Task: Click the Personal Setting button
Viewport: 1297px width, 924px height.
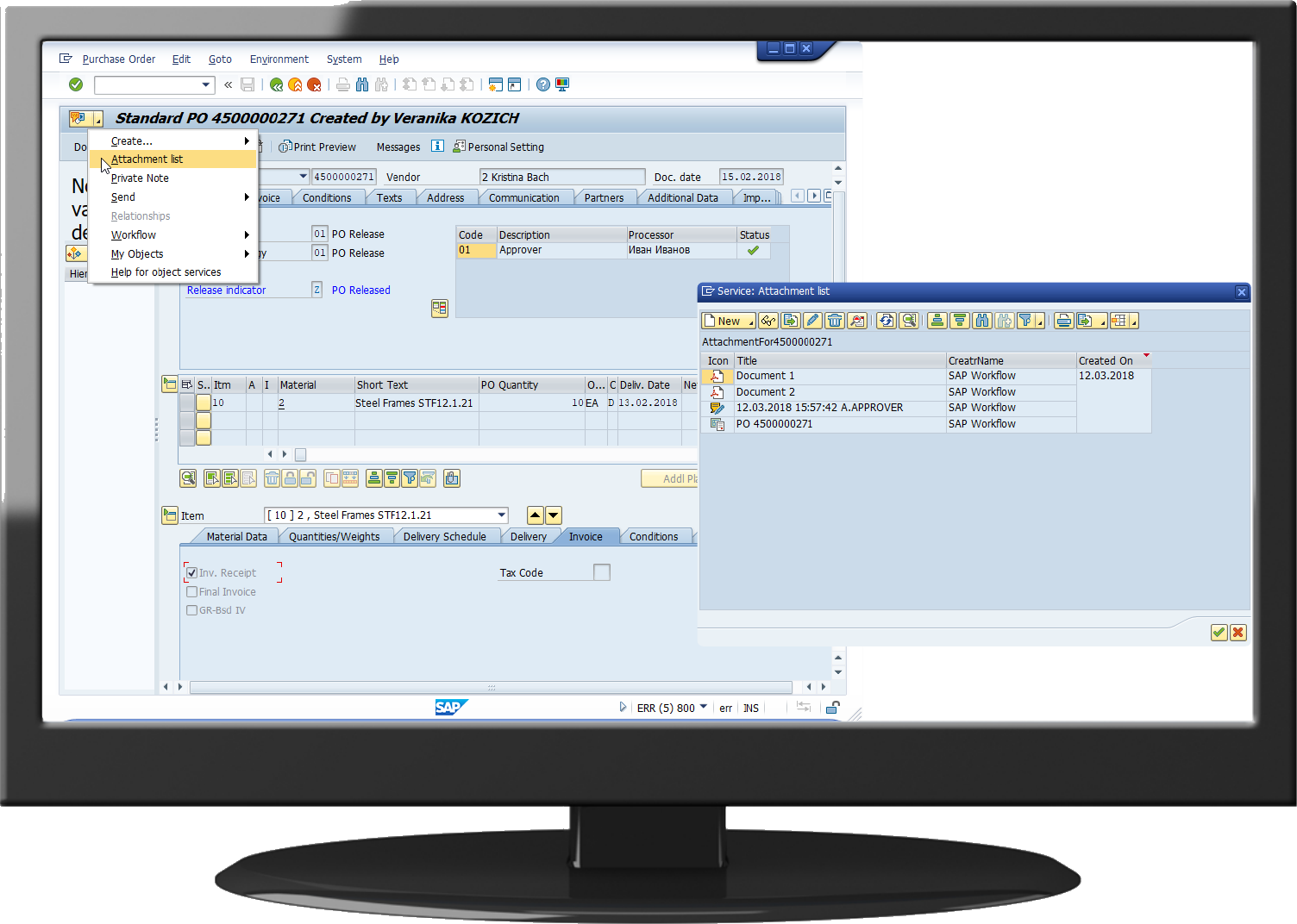Action: 498,147
